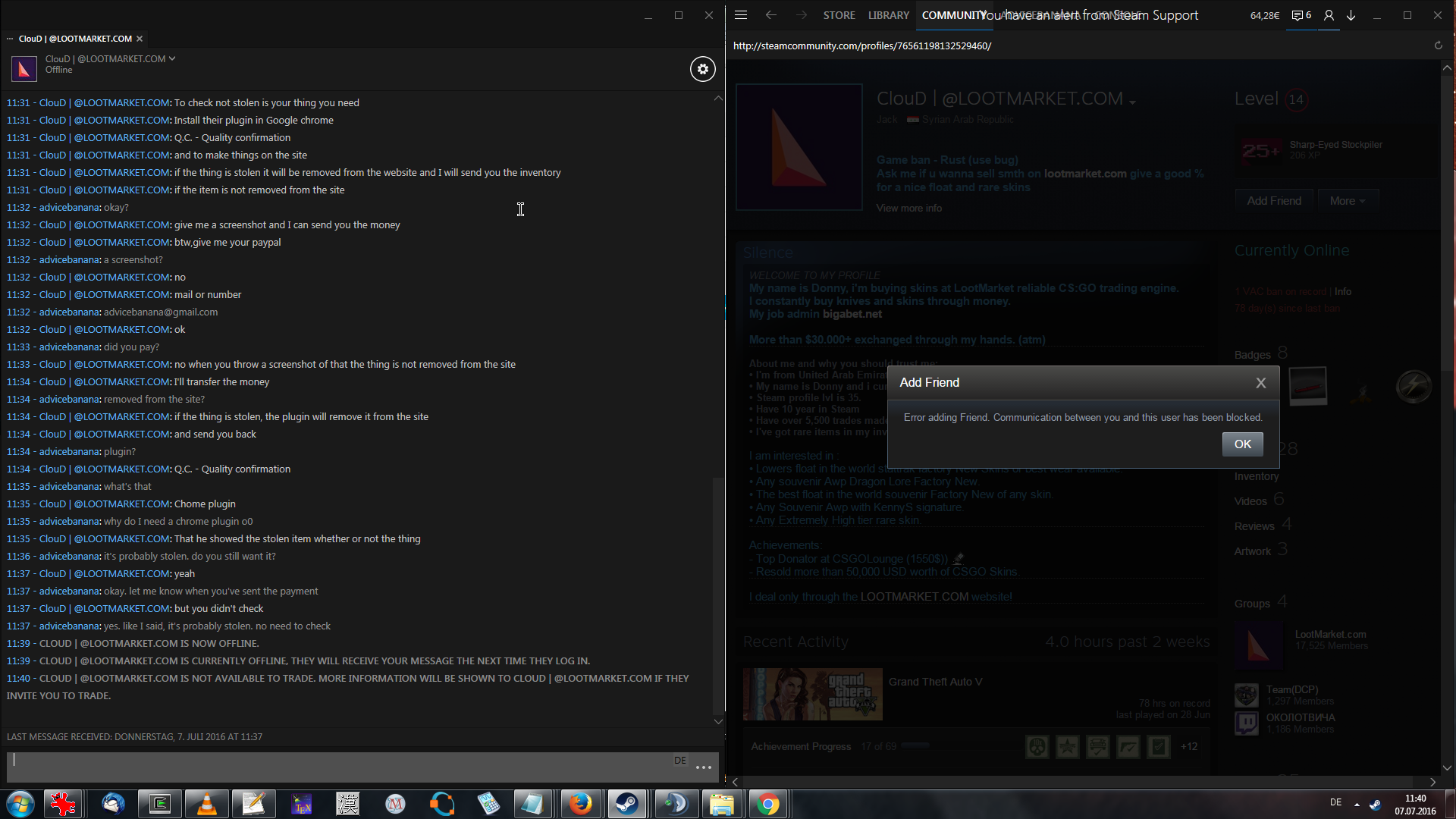The width and height of the screenshot is (1456, 819).
Task: Switch to the LIBRARY tab
Action: pyautogui.click(x=888, y=15)
